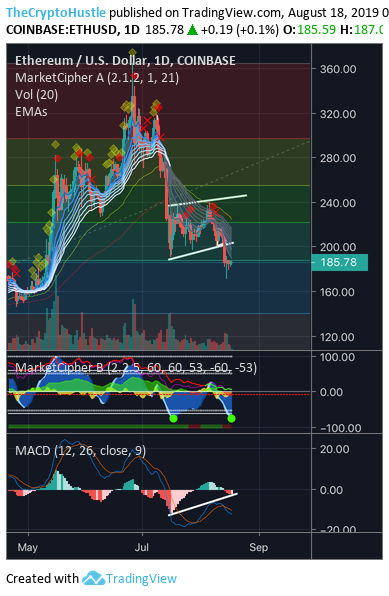This screenshot has width=389, height=596.
Task: Click the white divergence line on the MACD
Action: pos(203,504)
